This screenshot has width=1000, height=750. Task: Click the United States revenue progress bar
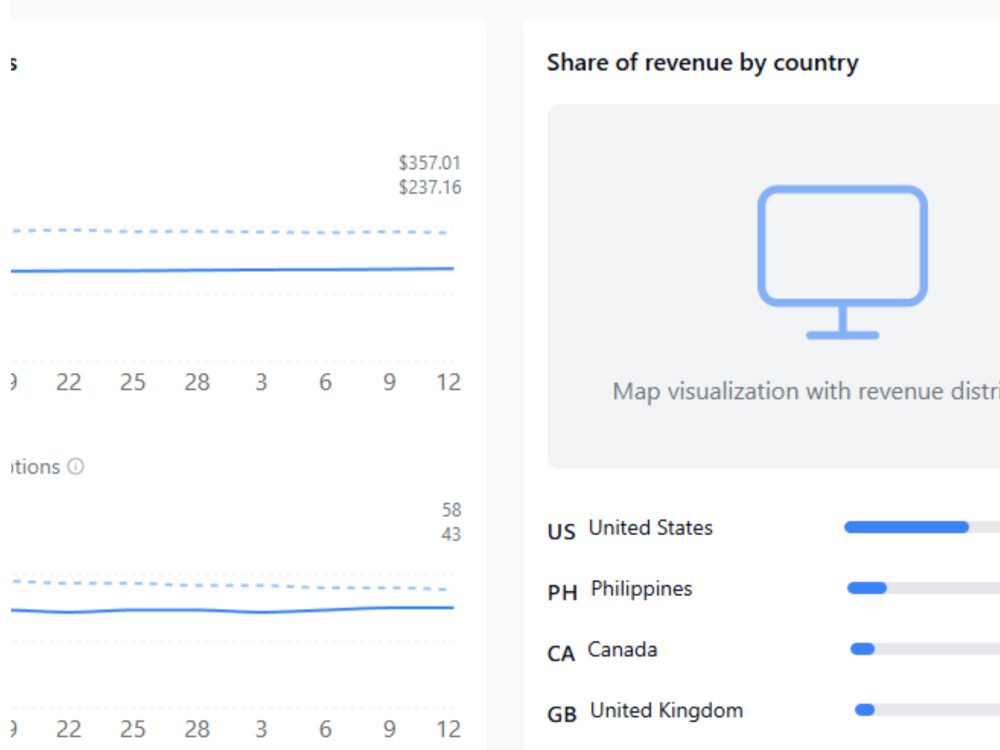coord(922,527)
